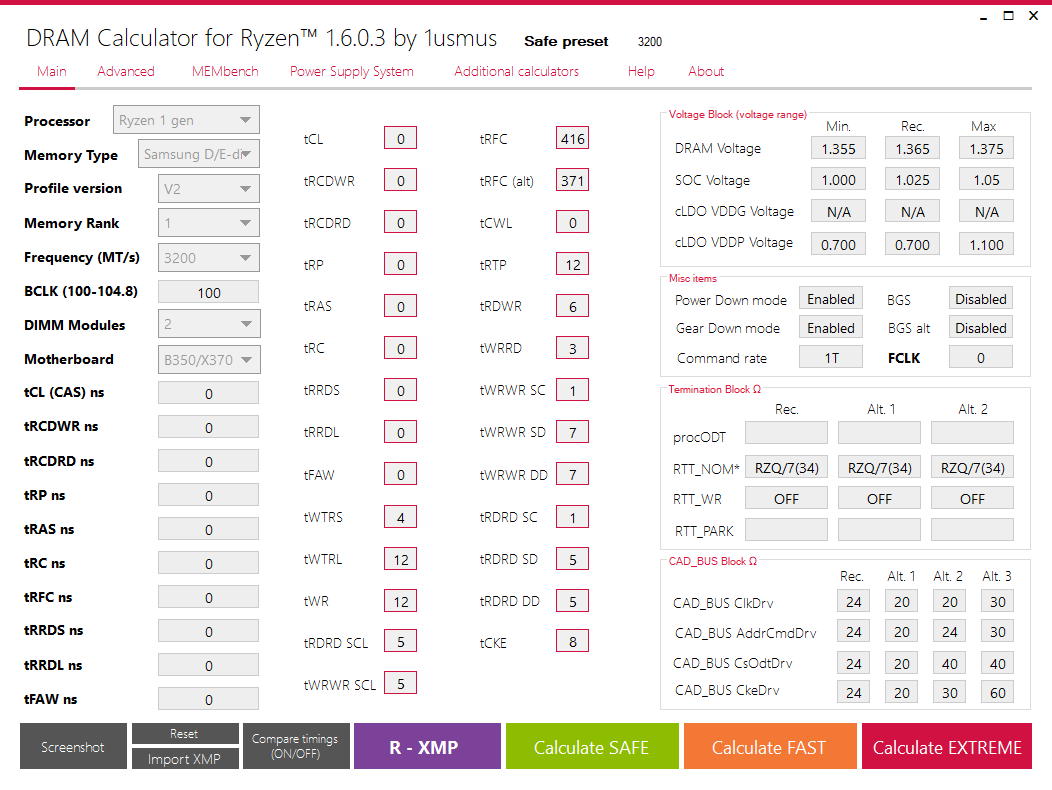Click the Command rate 1T field
Screen dimensions: 1052x790
click(x=831, y=358)
